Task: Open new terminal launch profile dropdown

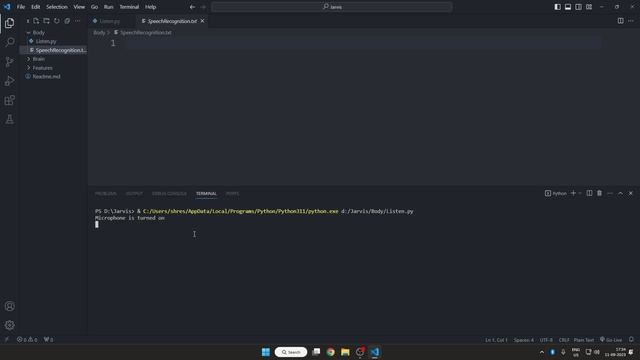Action: click(x=580, y=193)
